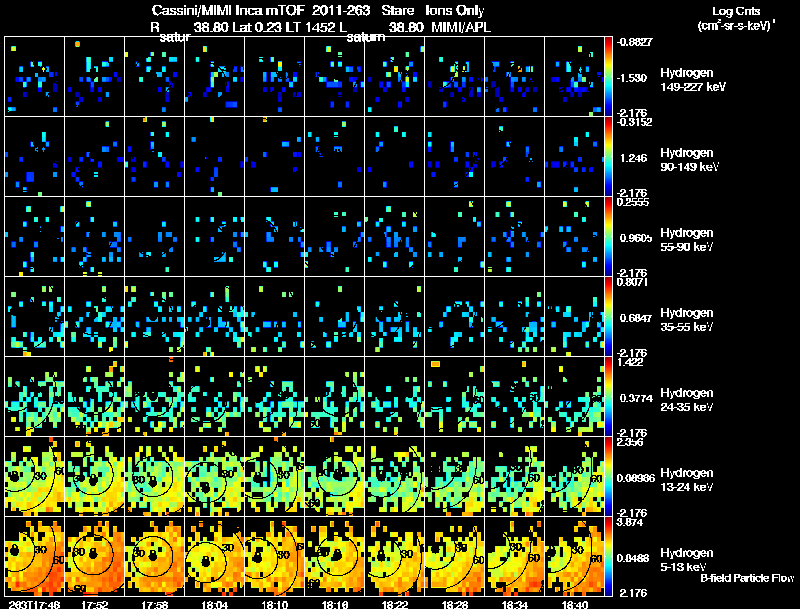The image size is (800, 609).
Task: Click the 'Ions Only' header text
Action: pos(455,10)
